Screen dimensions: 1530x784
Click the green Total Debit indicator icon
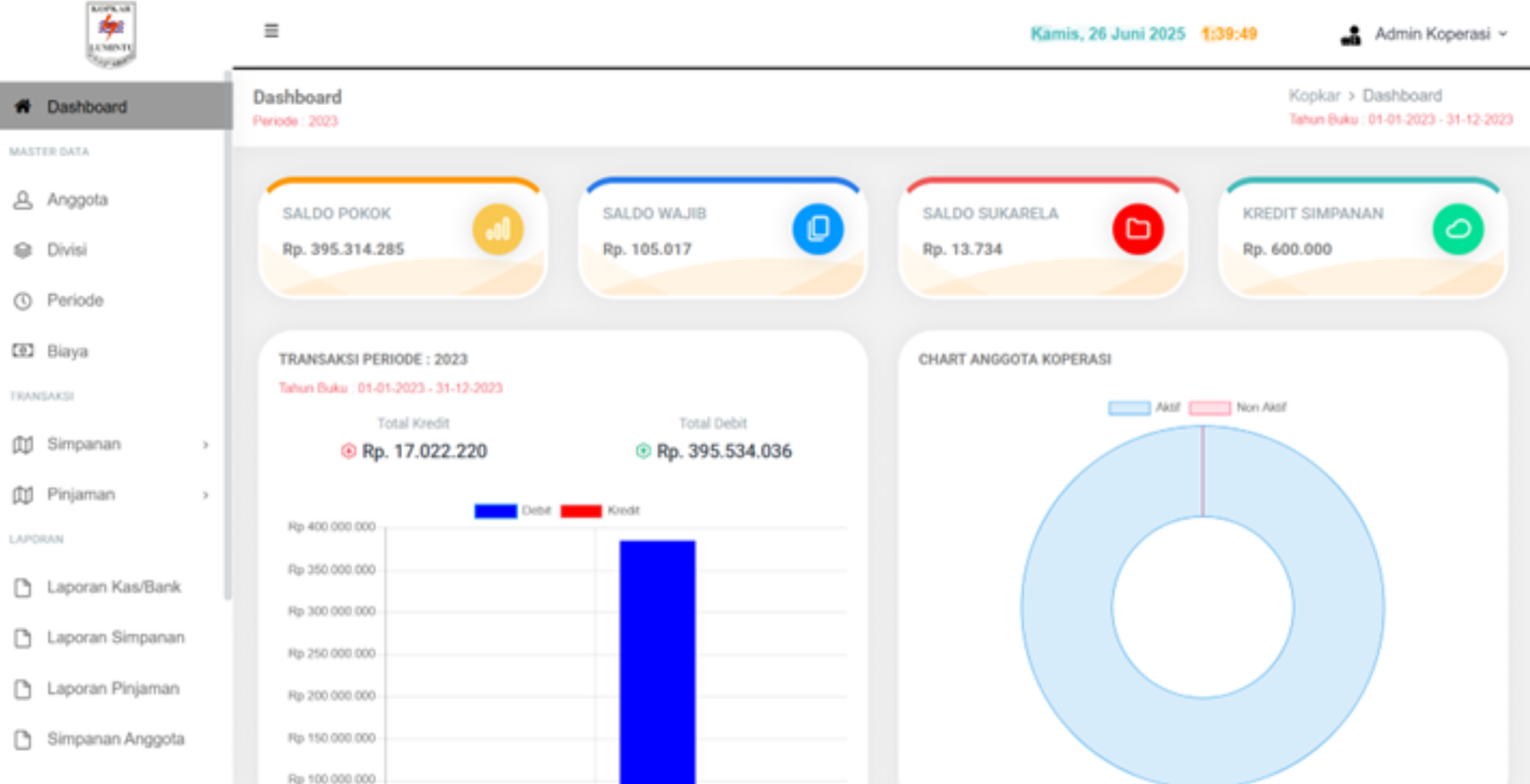click(643, 451)
